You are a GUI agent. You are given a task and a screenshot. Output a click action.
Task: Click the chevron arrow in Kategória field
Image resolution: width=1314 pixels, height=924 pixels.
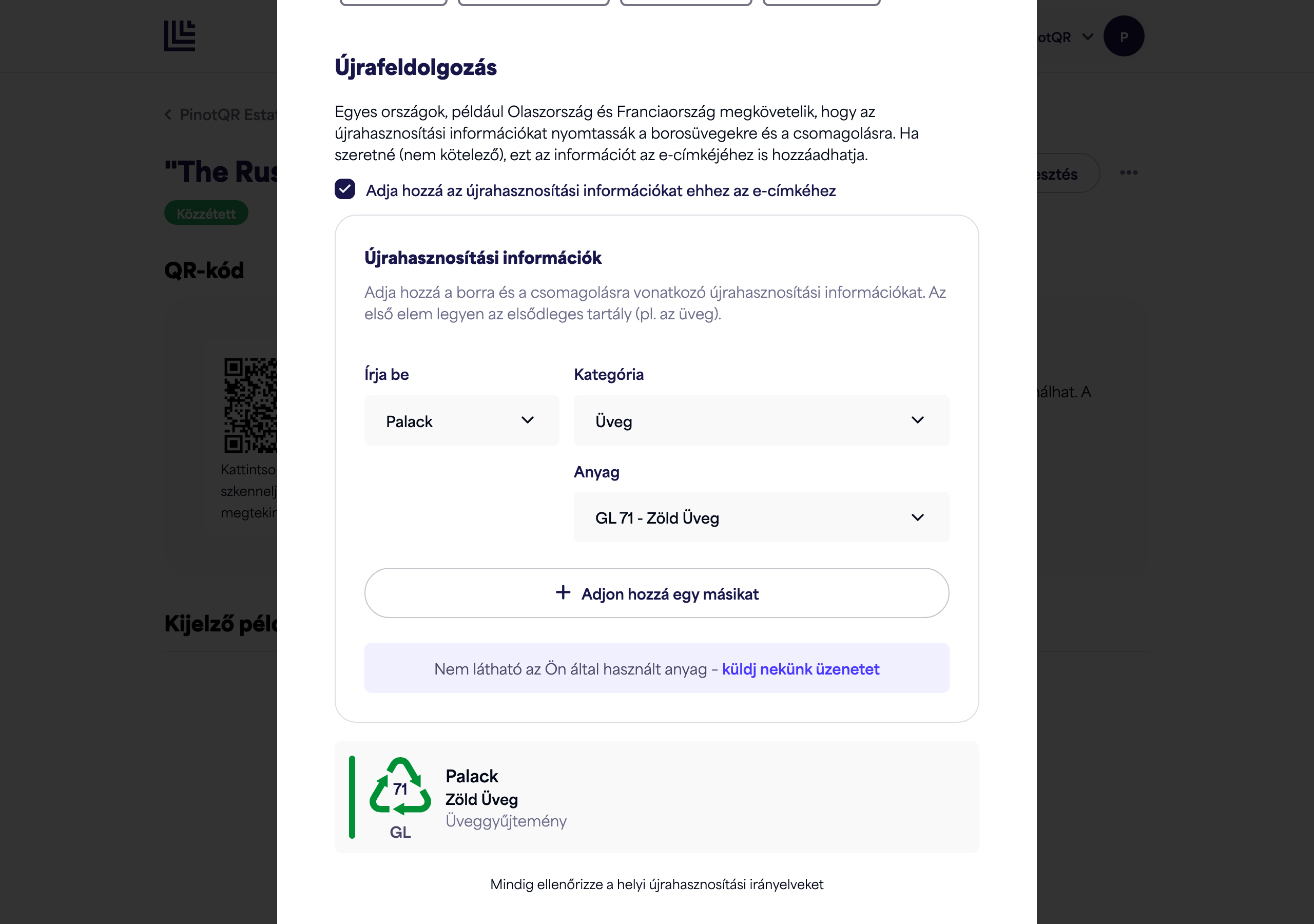[917, 420]
